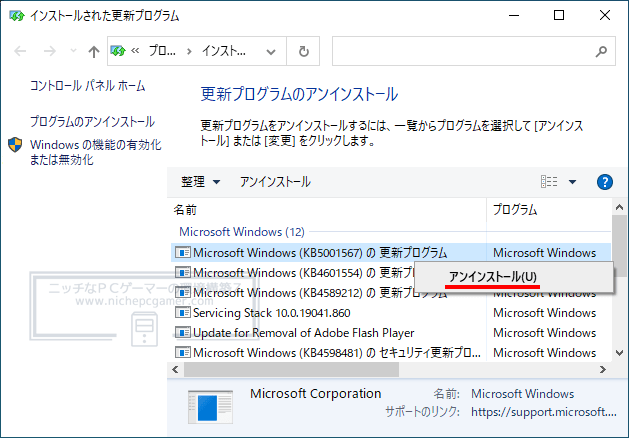Viewport: 629px width, 438px height.
Task: Select the プロ... breadcrumb segment
Action: tap(162, 51)
